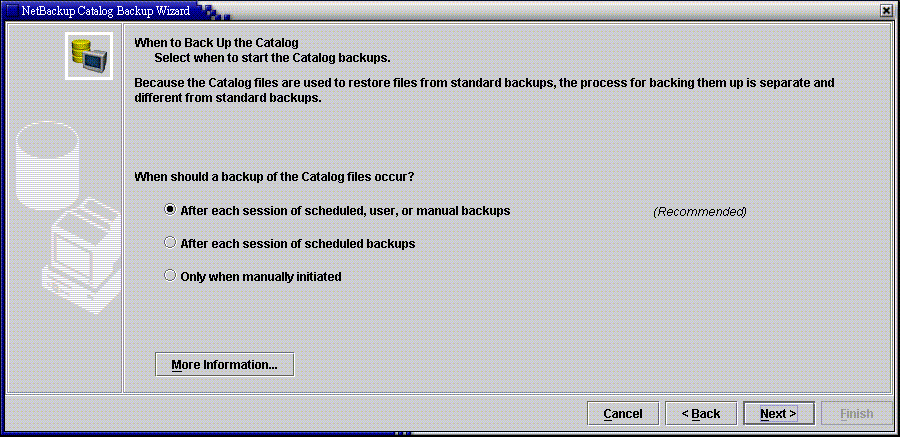Choose the 'After each session of scheduled backups' radio button

coord(169,243)
